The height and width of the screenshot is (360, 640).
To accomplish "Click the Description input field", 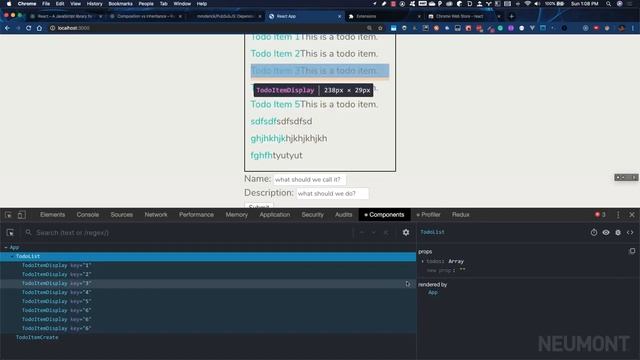I will click(x=332, y=193).
